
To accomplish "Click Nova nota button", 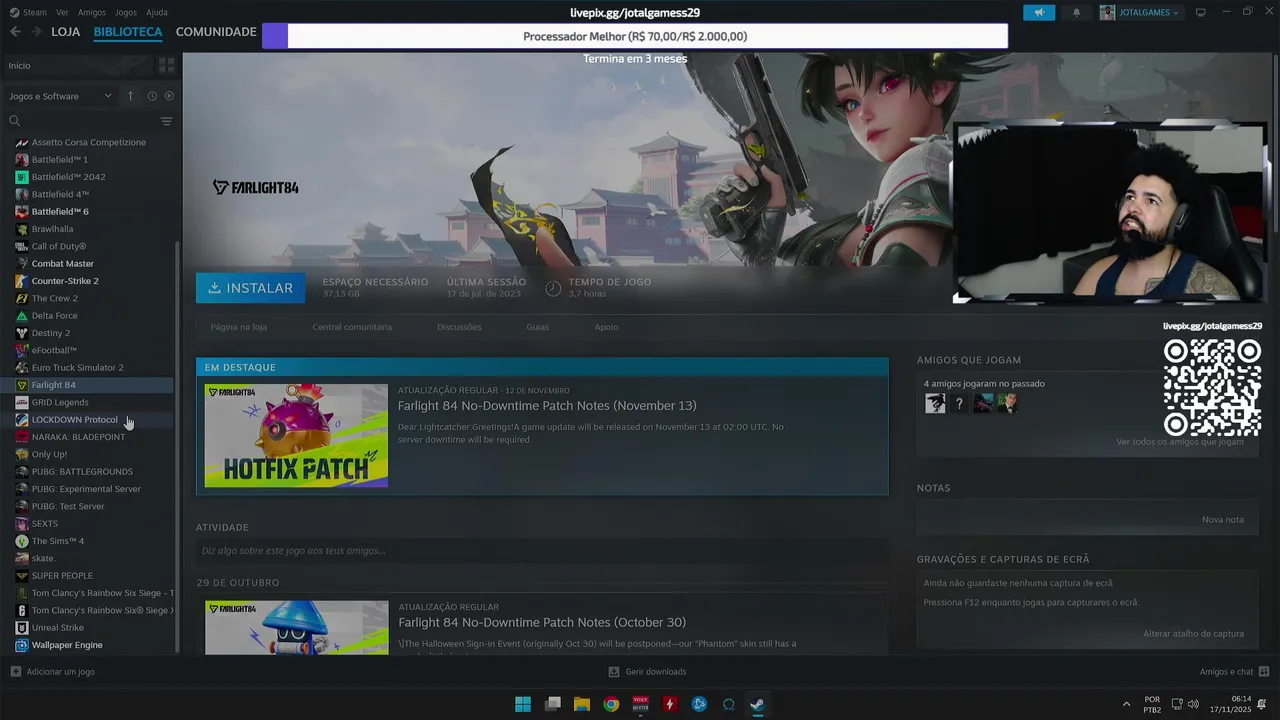I will [x=1223, y=520].
